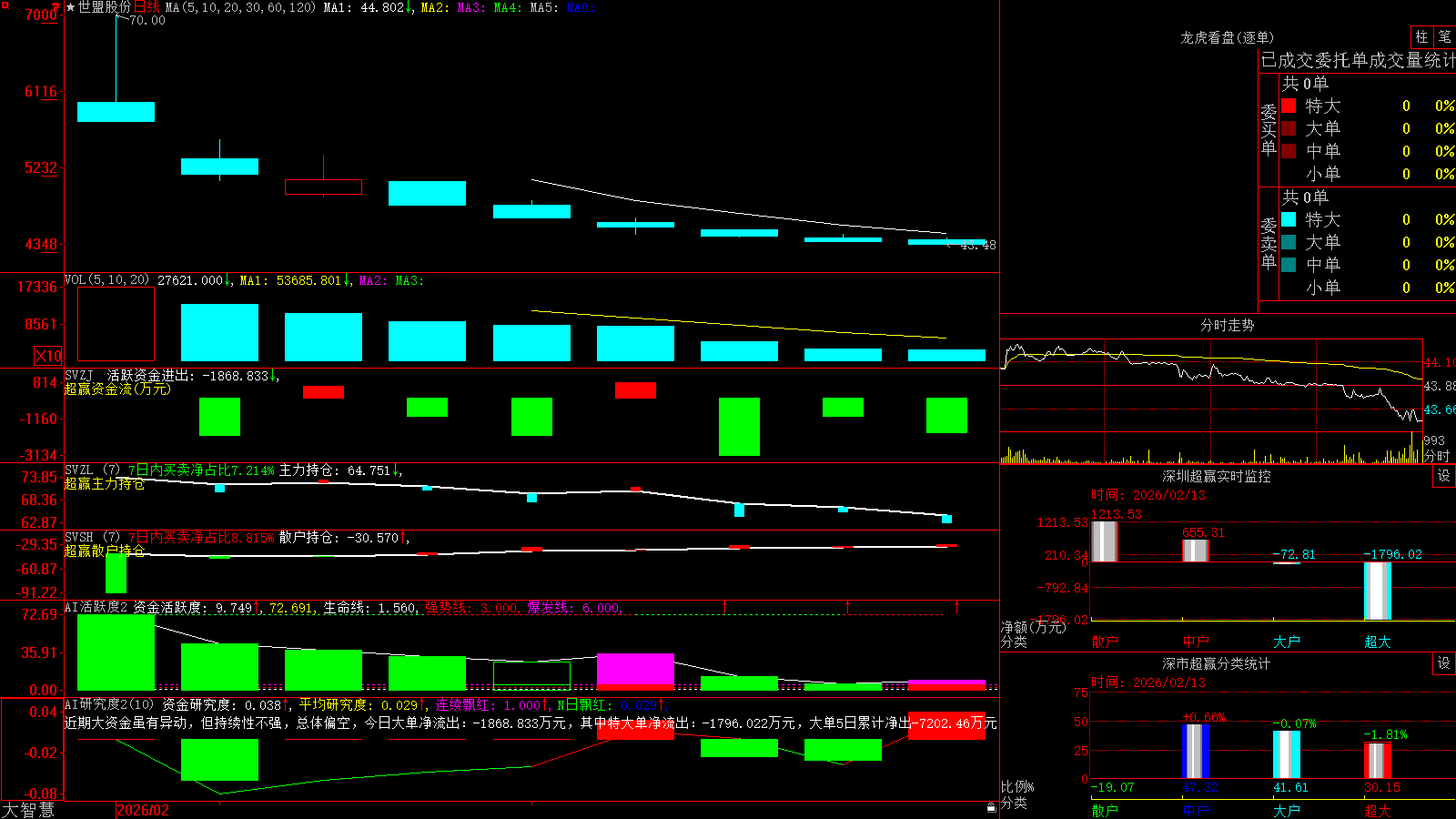Click the 强势线: 3.000 label
Viewport: 1456px width, 819px height.
click(472, 608)
